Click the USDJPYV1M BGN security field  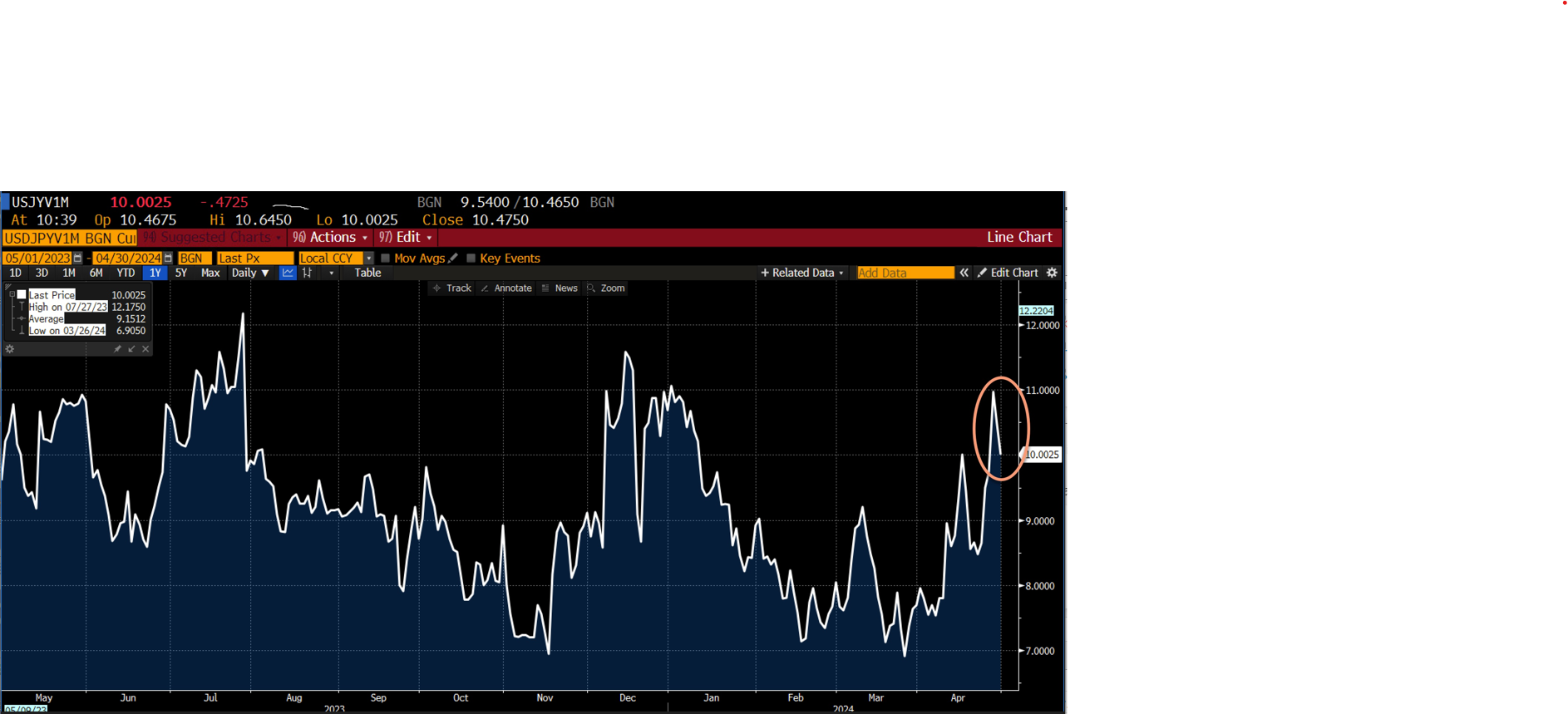tap(70, 238)
